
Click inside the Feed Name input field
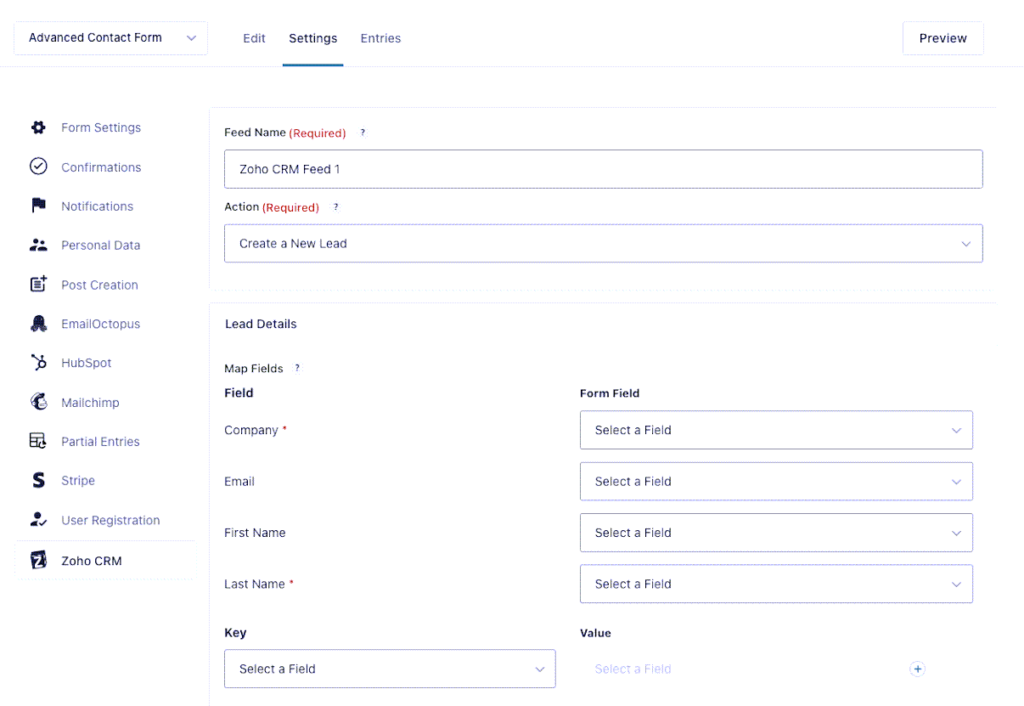coord(603,169)
